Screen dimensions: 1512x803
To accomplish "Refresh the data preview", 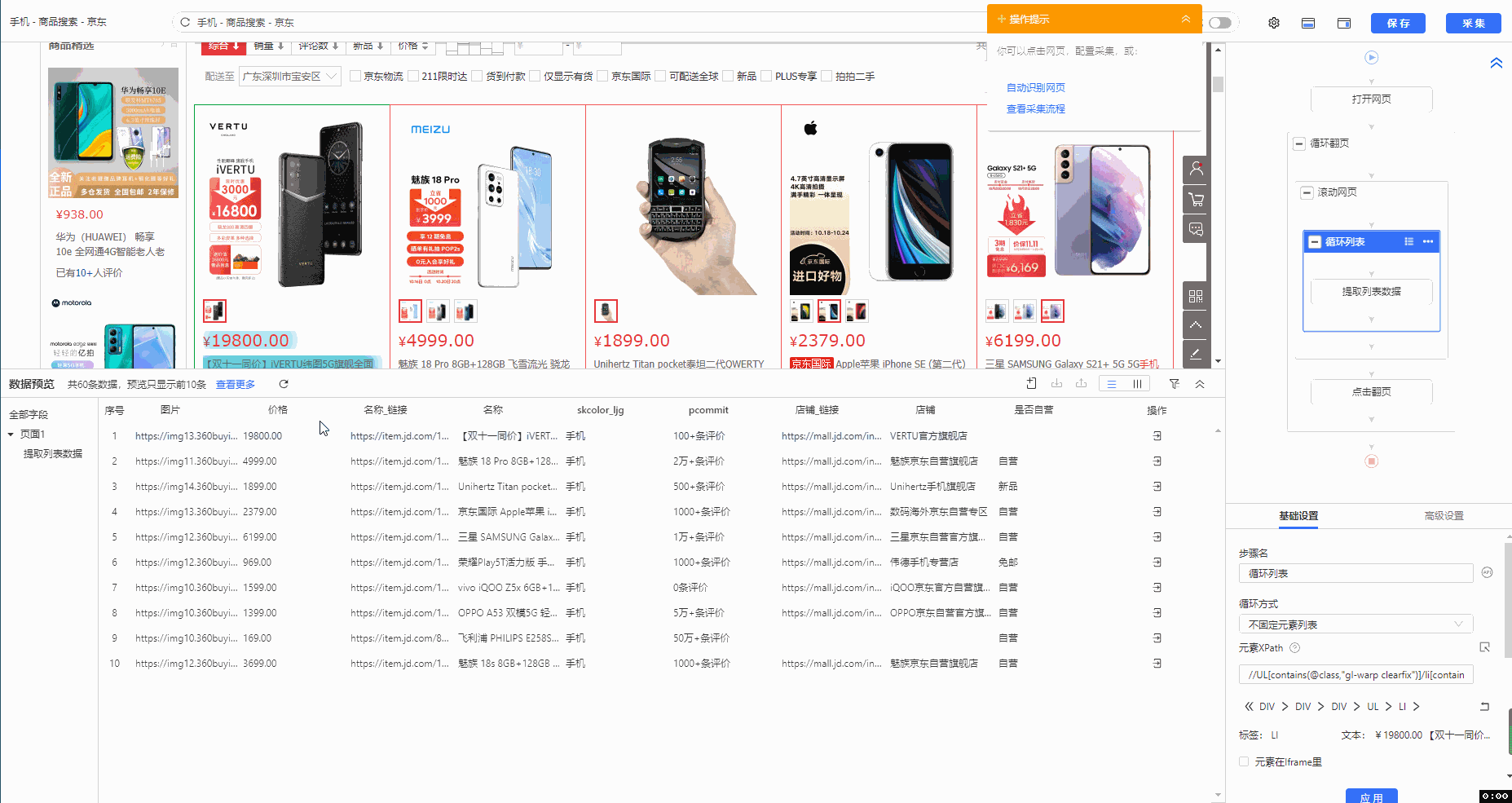I will [284, 384].
